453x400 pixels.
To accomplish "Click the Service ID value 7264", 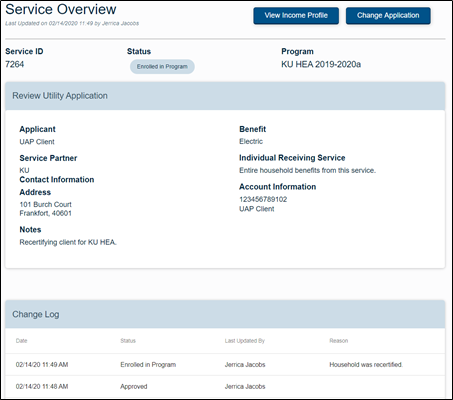I will [x=15, y=64].
